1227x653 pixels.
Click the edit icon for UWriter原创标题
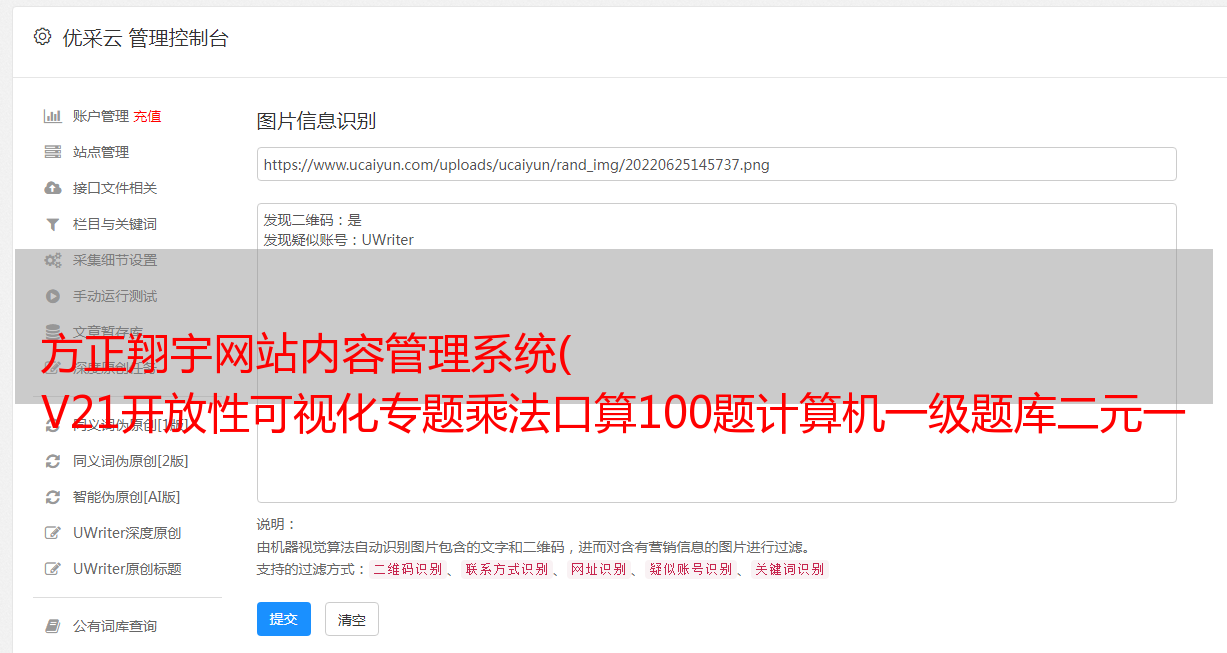point(53,569)
